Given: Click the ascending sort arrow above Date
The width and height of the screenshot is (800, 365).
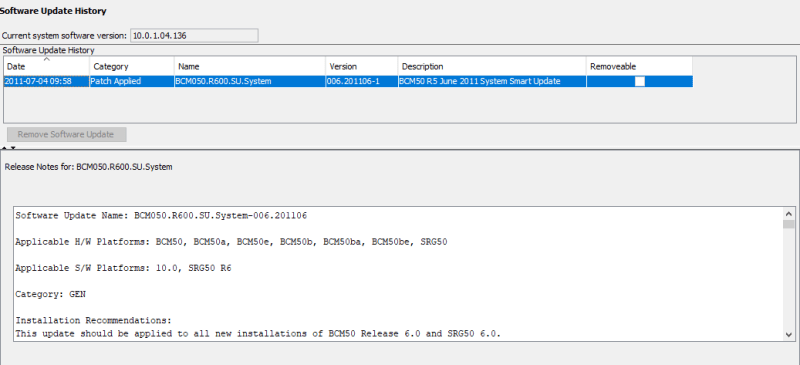Looking at the screenshot, I should [46, 59].
